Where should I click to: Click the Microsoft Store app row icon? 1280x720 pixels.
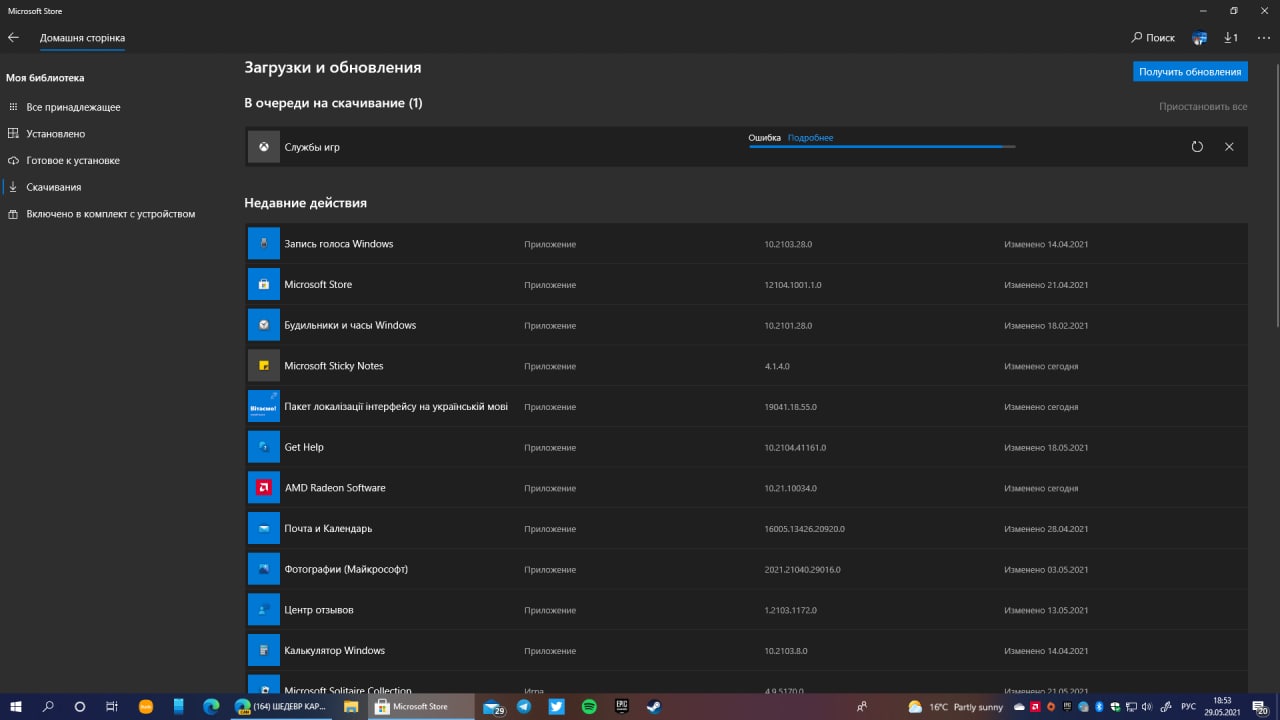(263, 284)
